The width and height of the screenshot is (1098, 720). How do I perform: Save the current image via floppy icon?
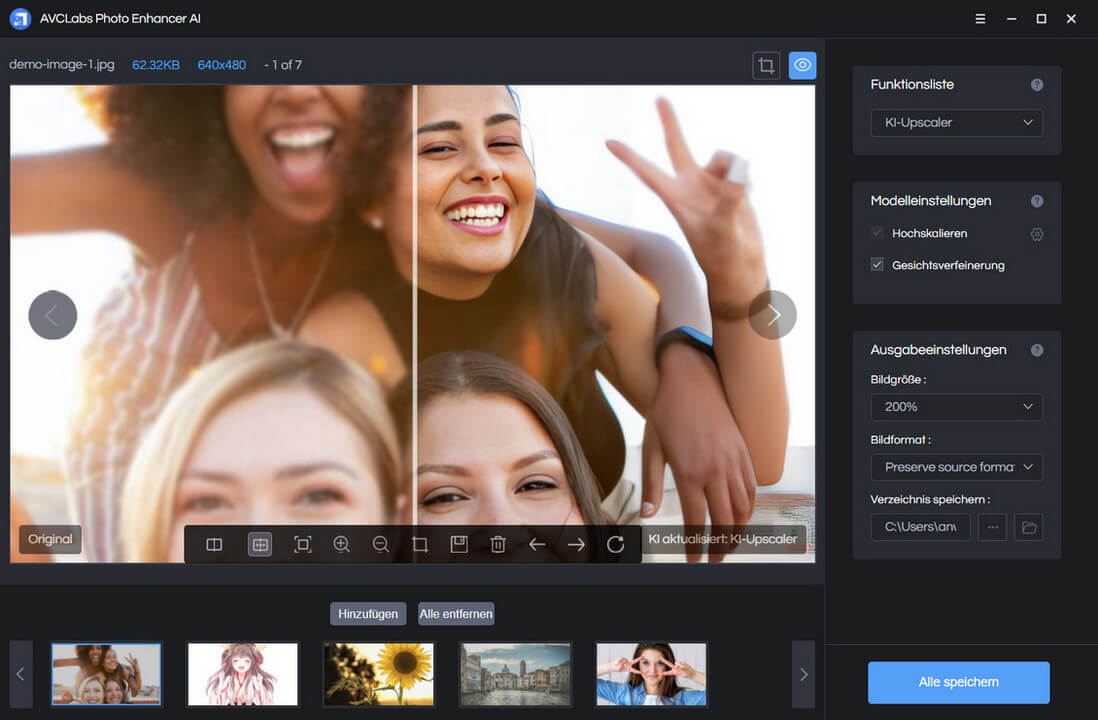pos(459,544)
